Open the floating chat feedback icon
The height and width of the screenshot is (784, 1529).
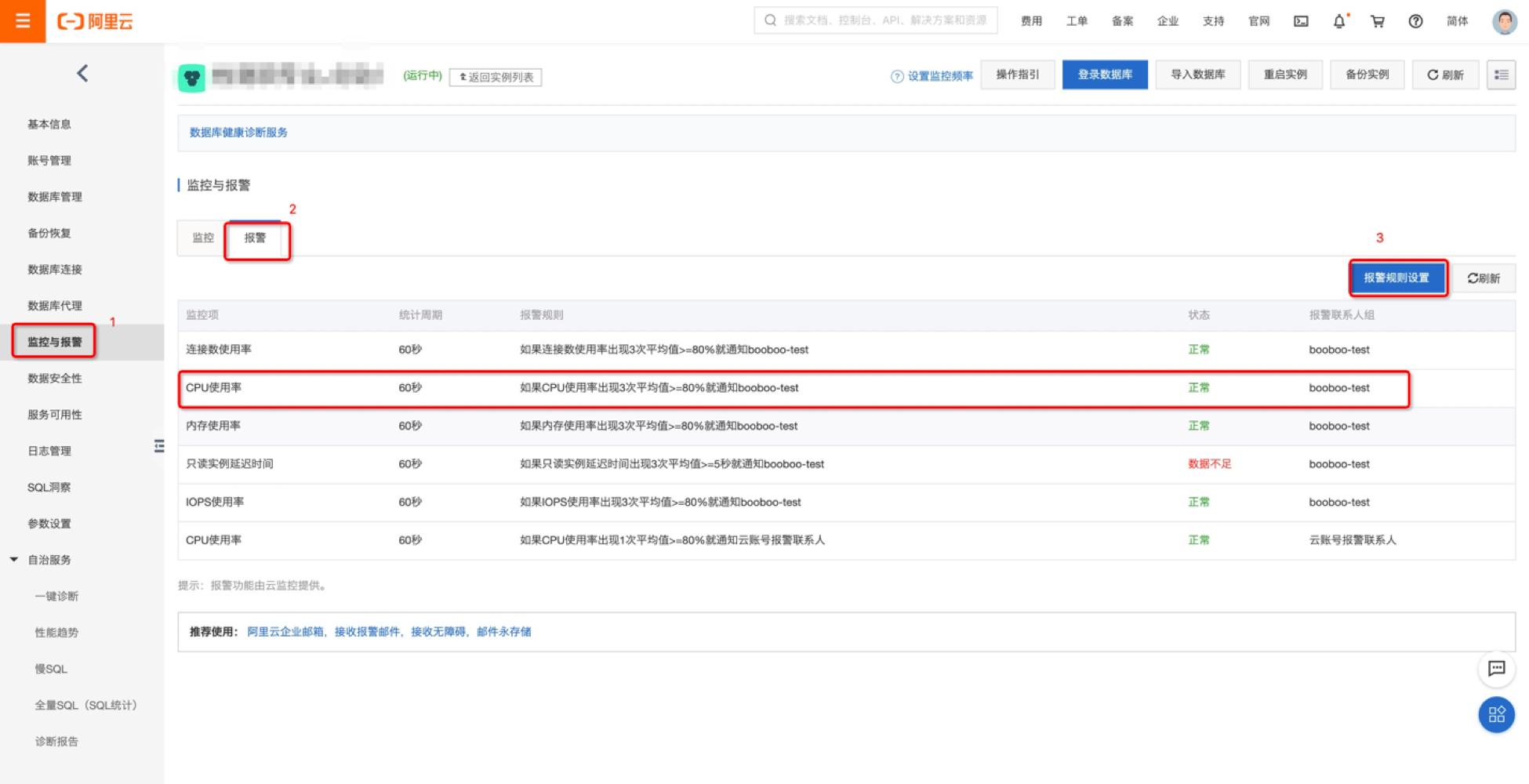coord(1496,669)
